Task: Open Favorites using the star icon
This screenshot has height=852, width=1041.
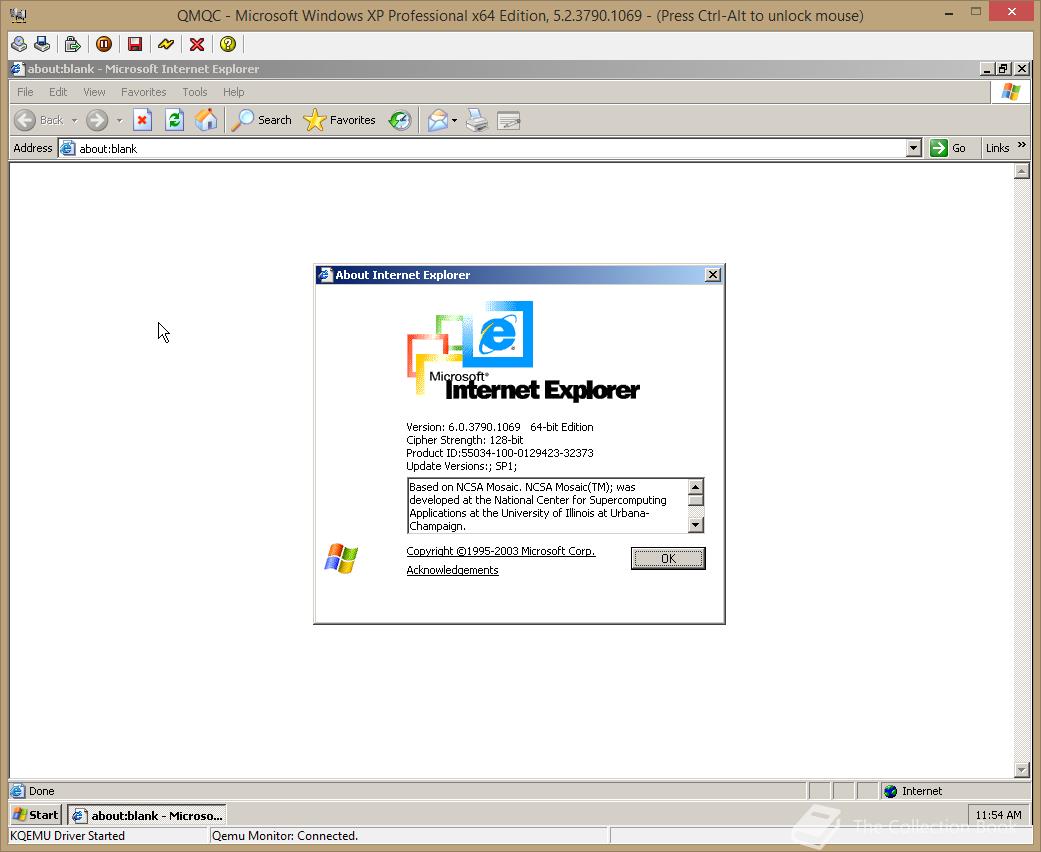Action: (315, 120)
